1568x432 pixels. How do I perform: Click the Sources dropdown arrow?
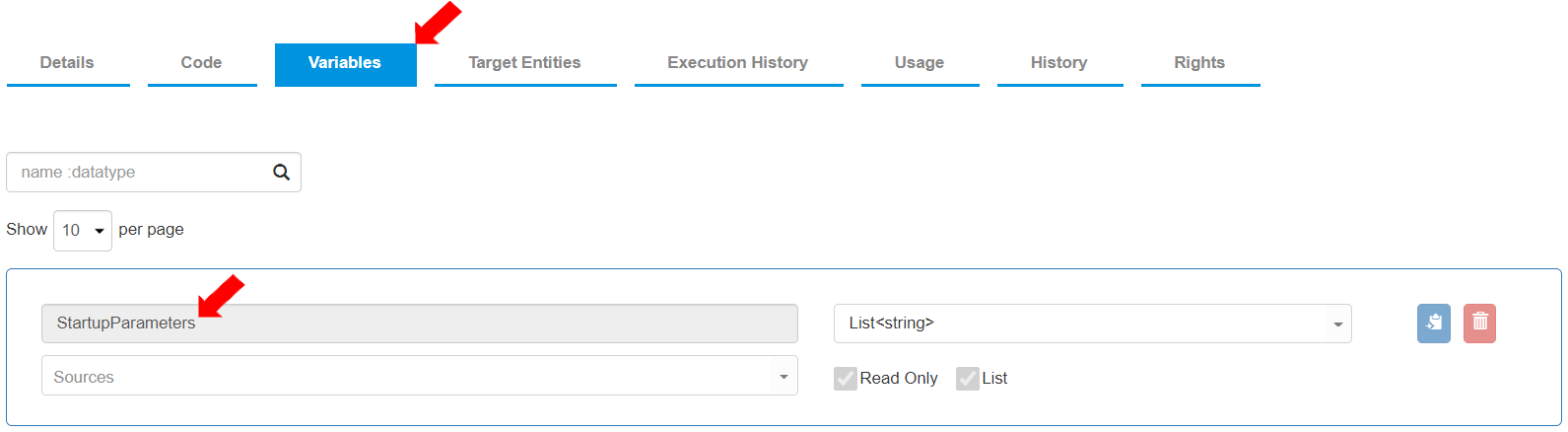784,377
